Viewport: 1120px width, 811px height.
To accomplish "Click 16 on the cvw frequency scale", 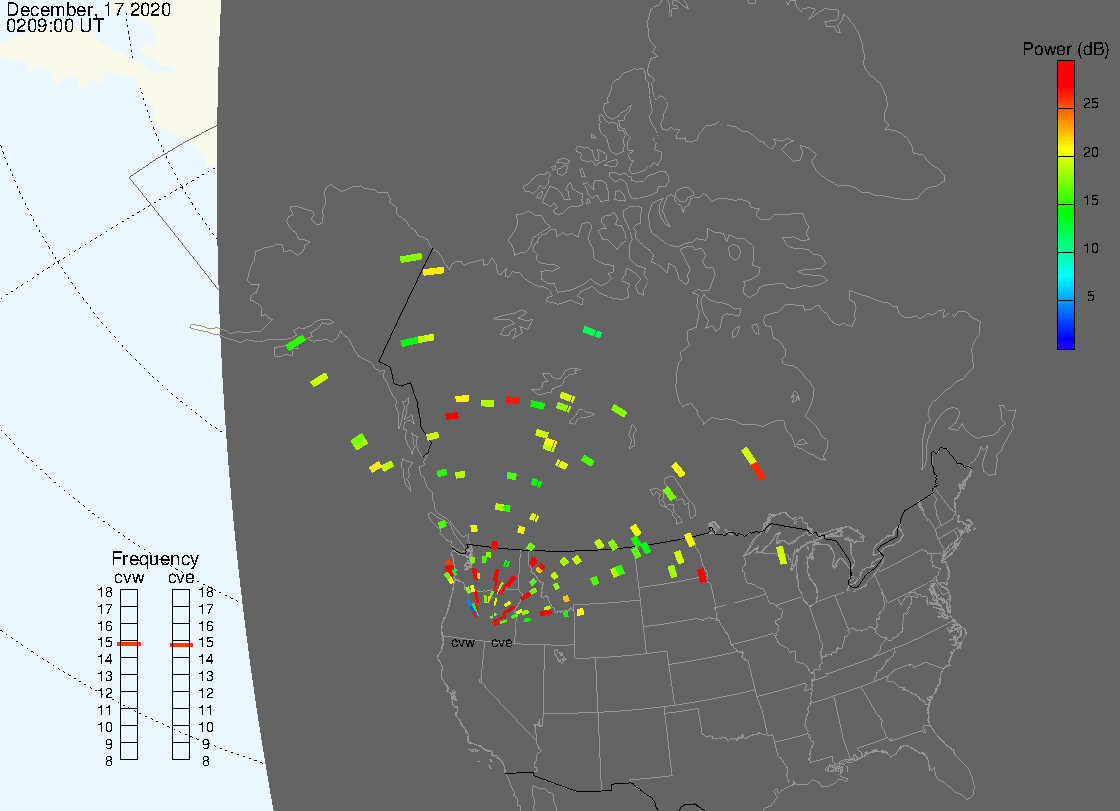I will point(105,626).
